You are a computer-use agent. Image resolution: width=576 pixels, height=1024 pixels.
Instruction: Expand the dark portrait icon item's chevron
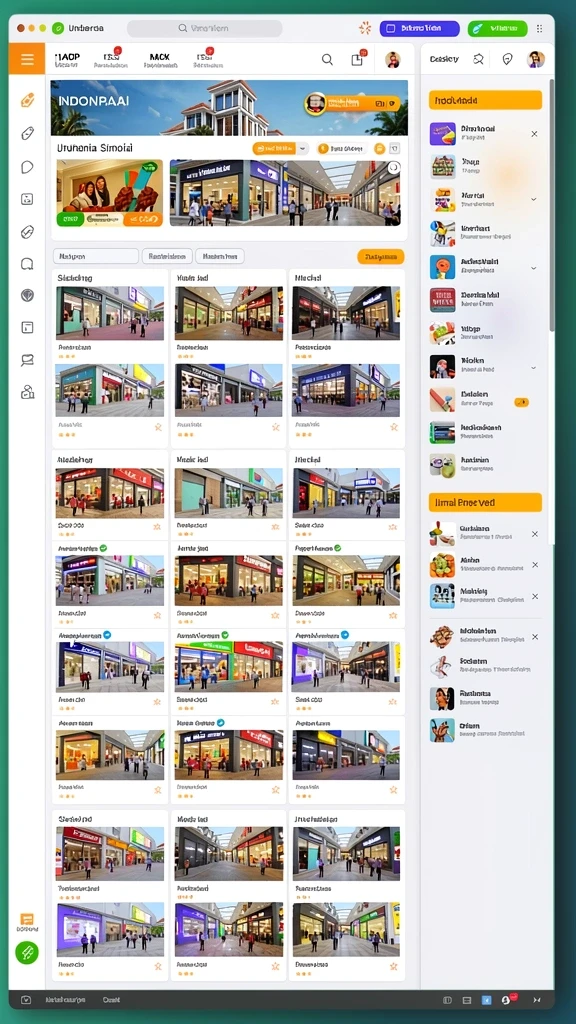534,368
